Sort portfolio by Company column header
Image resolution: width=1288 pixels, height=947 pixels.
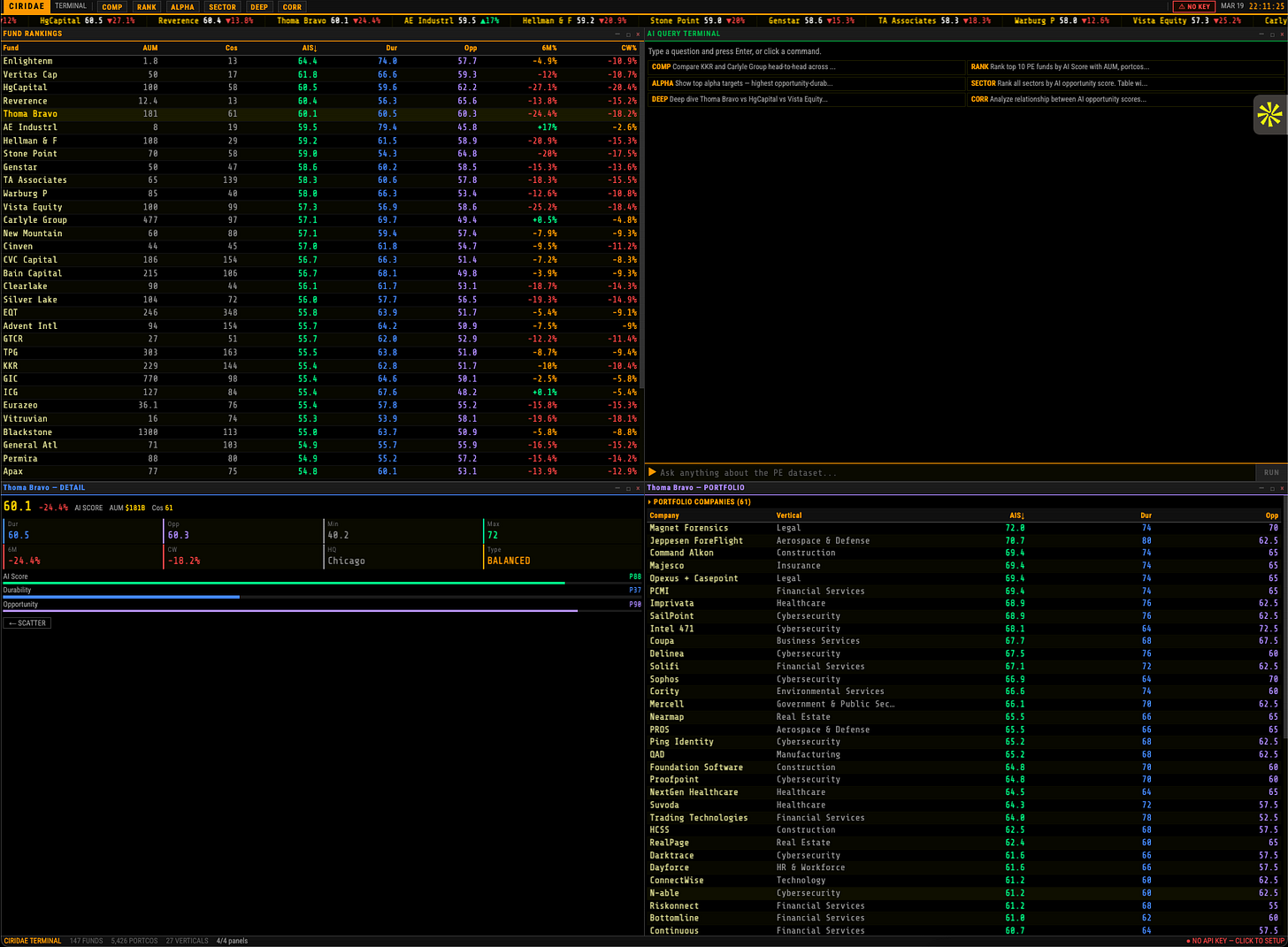[x=664, y=516]
